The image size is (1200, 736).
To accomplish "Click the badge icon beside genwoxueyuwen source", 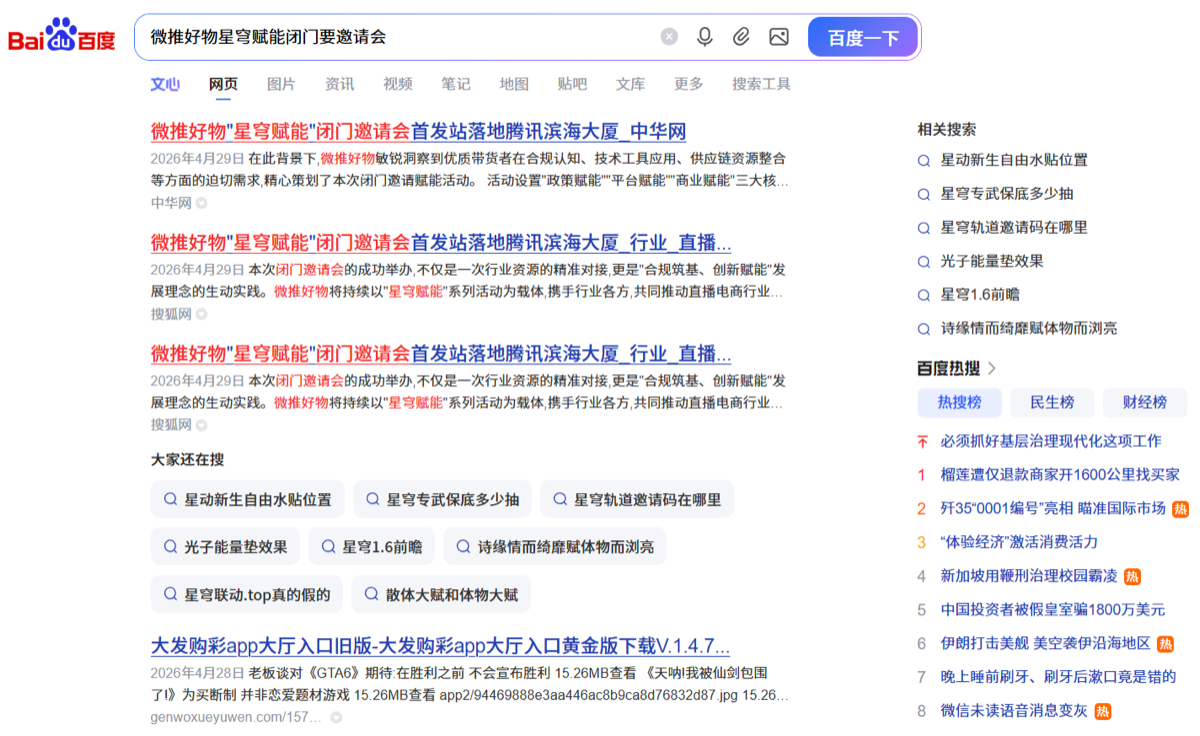I will click(336, 717).
